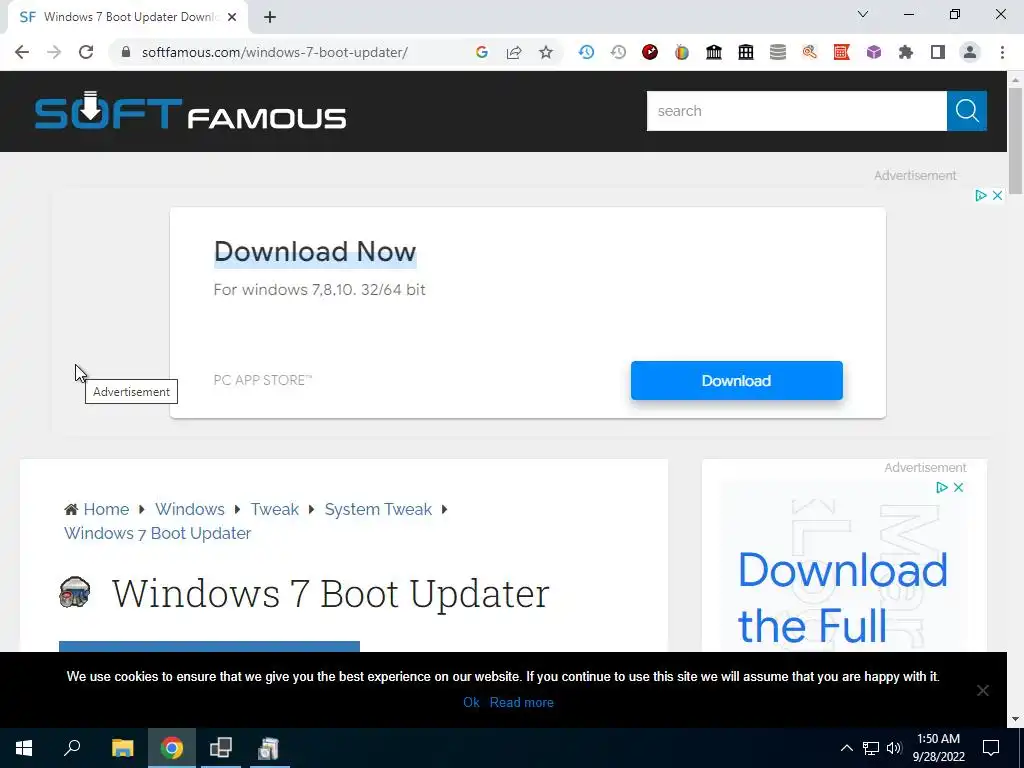Click the Google icon in the address bar
1024x768 pixels.
(482, 52)
